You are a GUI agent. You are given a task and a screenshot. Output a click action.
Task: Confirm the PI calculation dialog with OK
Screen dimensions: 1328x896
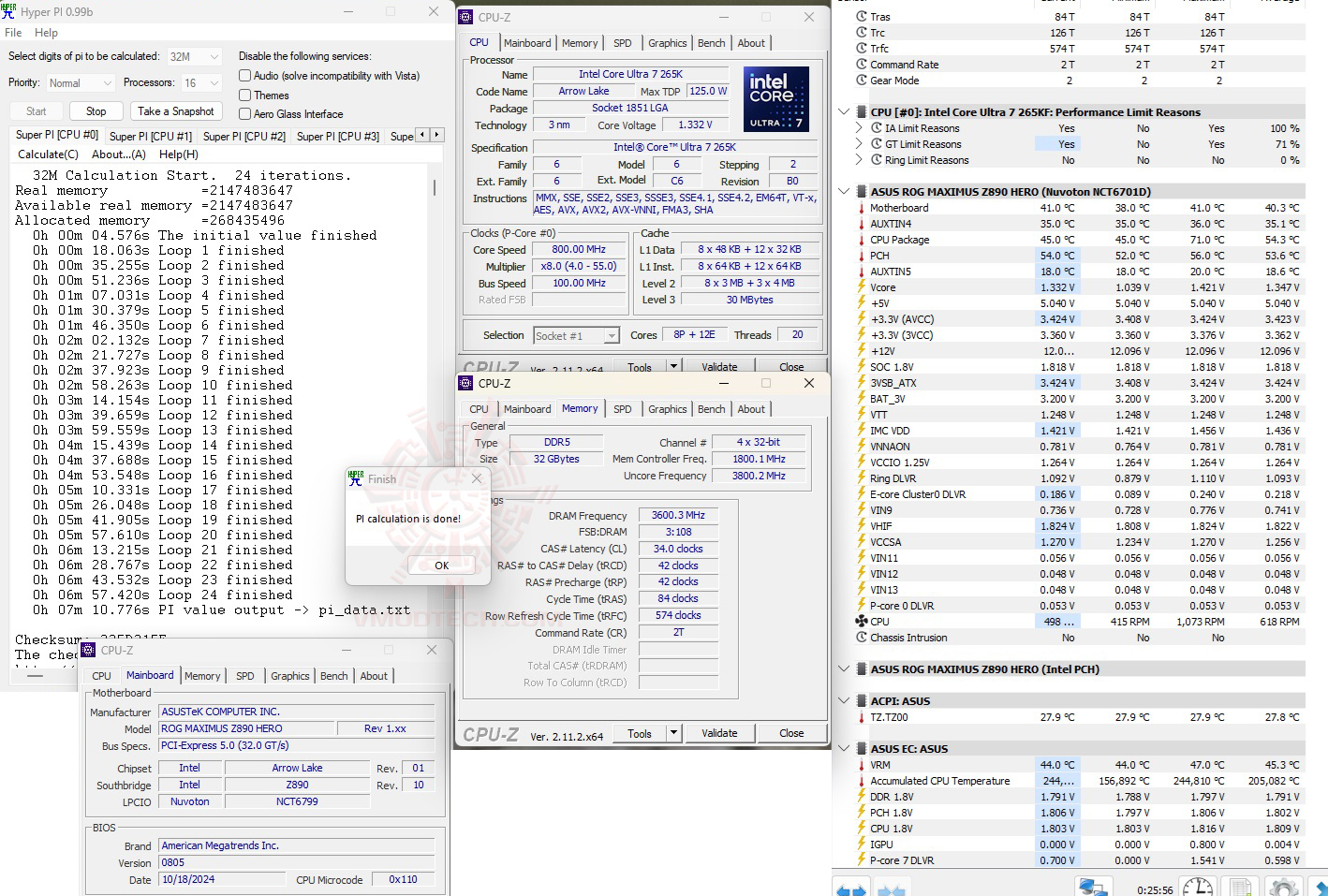coord(442,566)
